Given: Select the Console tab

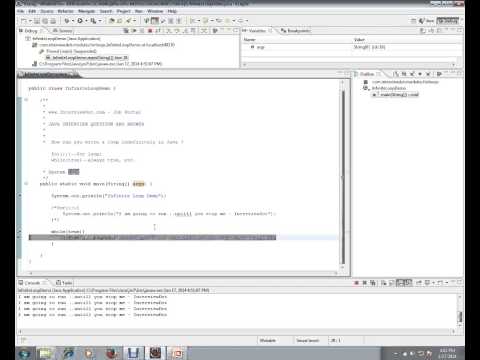Looking at the screenshot, I should [x=32, y=283].
